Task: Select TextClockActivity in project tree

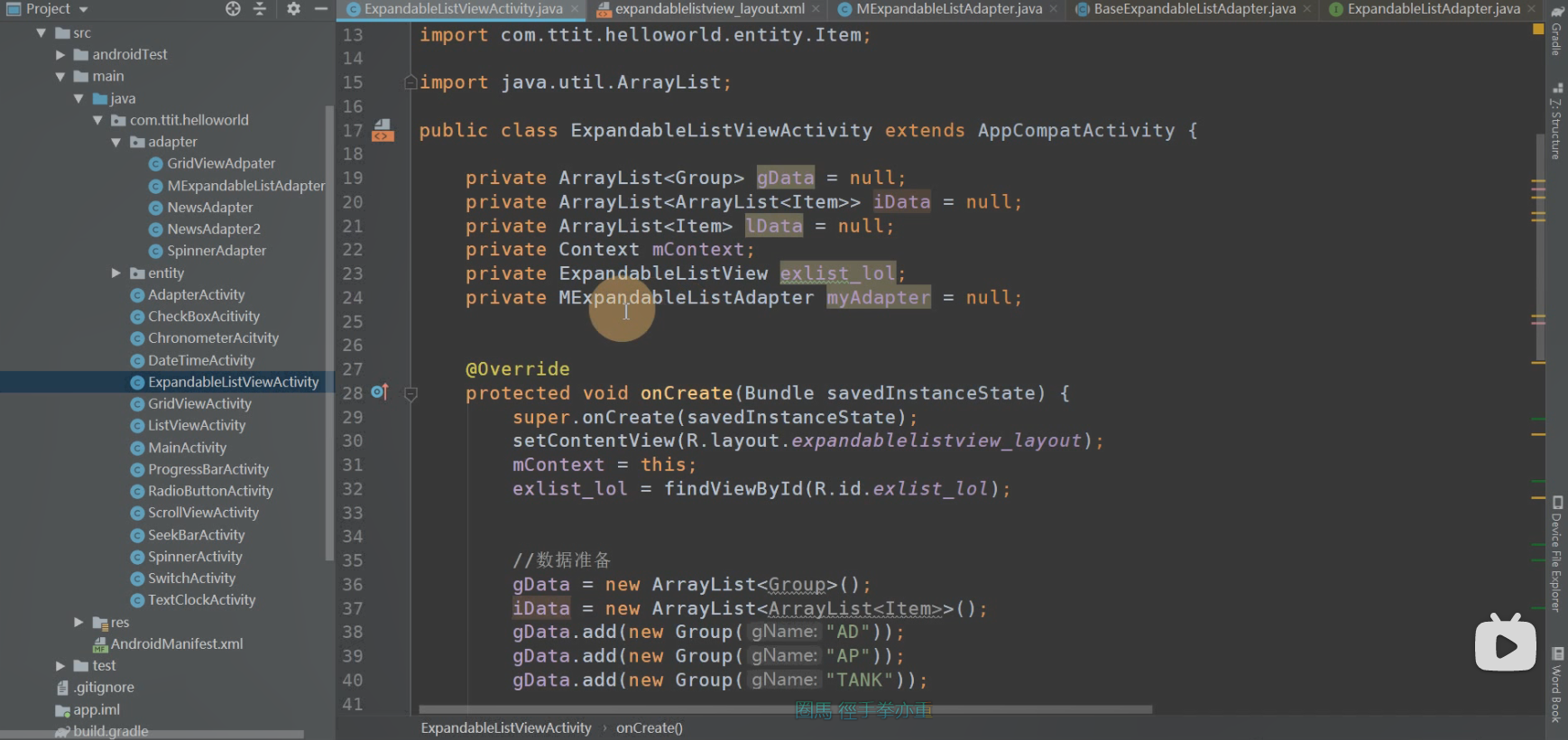Action: [193, 600]
